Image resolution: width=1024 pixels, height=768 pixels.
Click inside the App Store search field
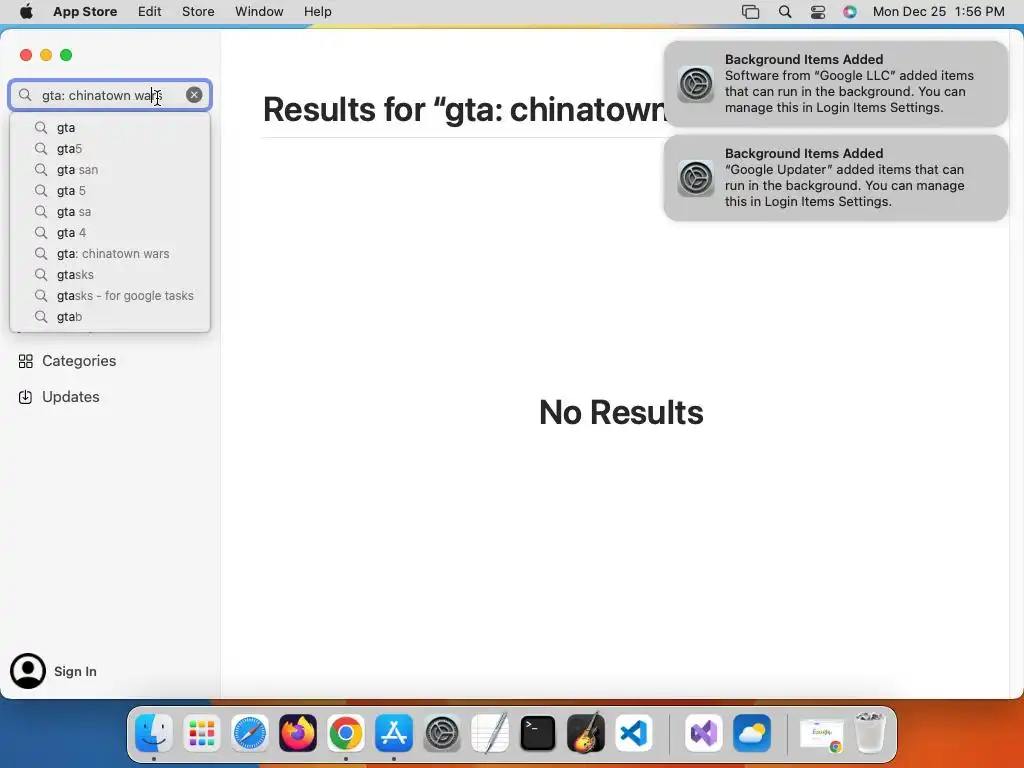110,95
